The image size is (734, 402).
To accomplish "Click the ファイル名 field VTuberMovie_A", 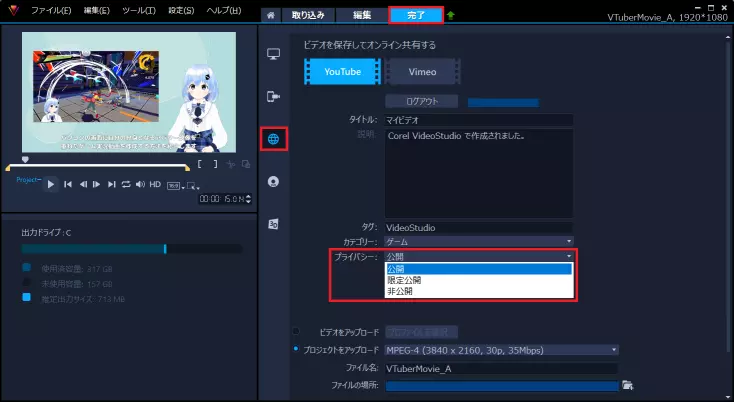I will (501, 369).
